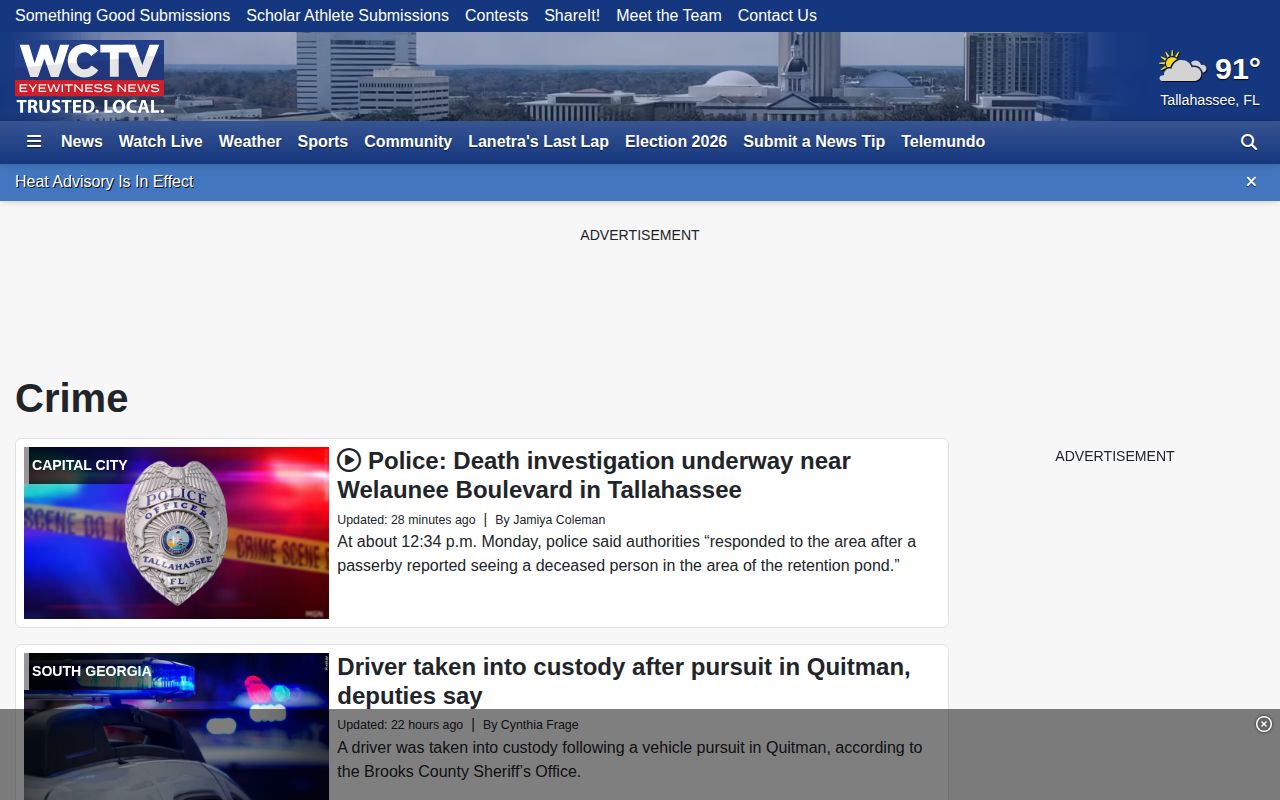1280x800 pixels.
Task: Go to Election 2026 coverage
Action: 676,142
